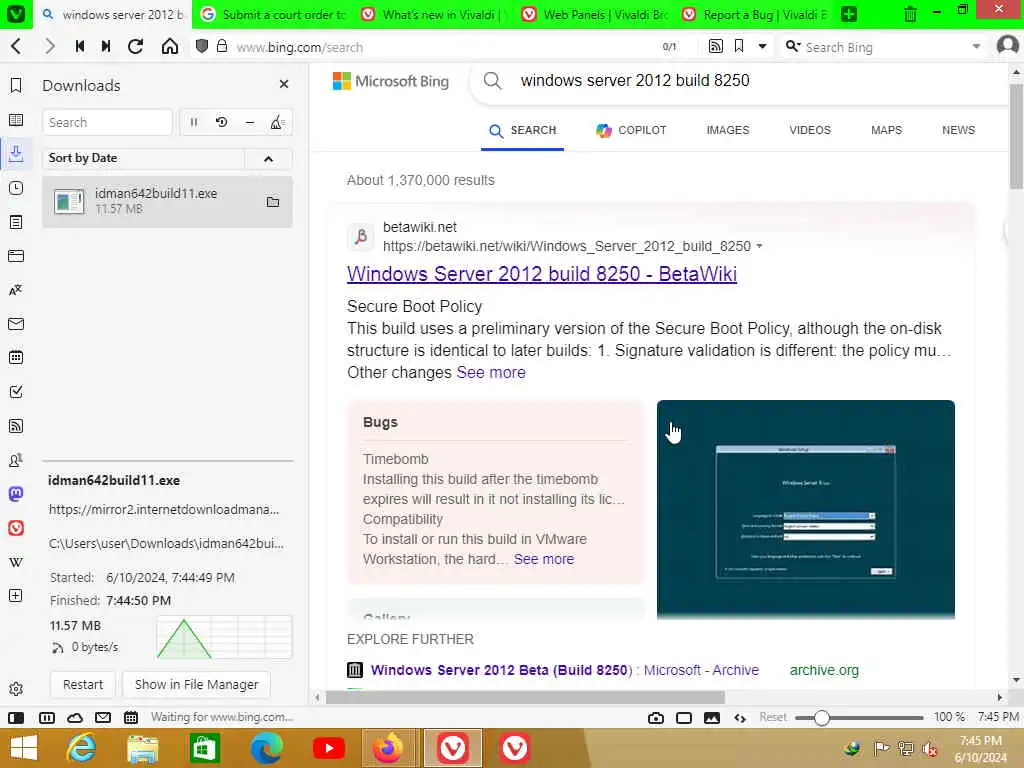Open the Translate panel
This screenshot has width=1024, height=768.
click(16, 290)
